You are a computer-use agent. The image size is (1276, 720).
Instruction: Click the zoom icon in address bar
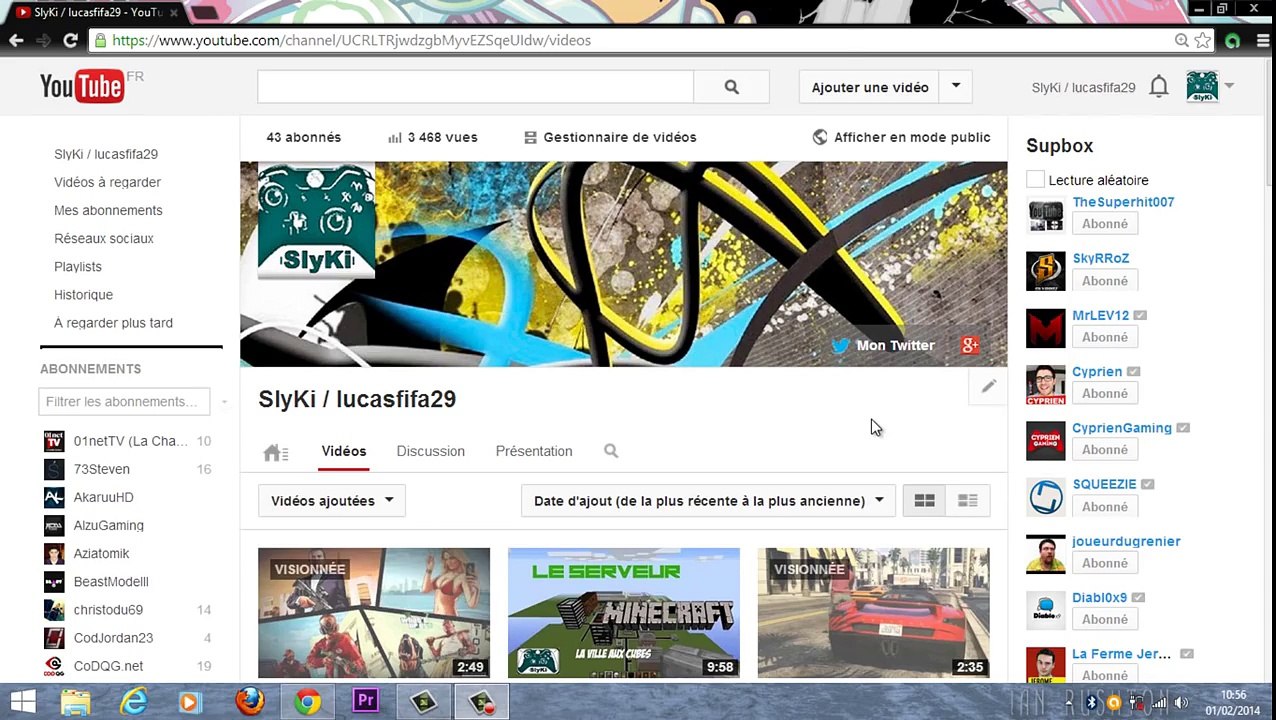(x=1182, y=40)
